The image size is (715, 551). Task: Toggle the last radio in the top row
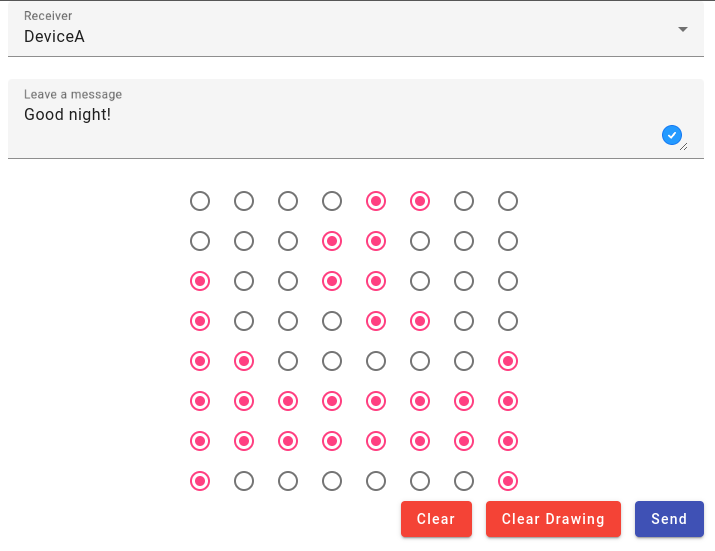point(508,201)
